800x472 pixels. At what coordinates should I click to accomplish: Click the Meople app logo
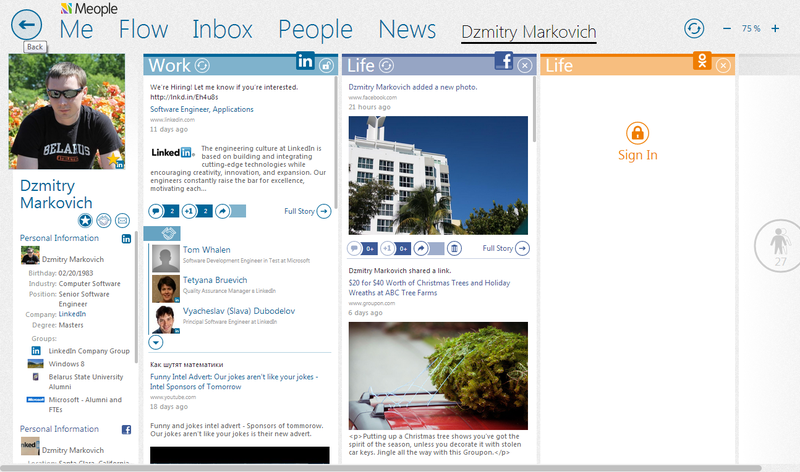pos(89,9)
